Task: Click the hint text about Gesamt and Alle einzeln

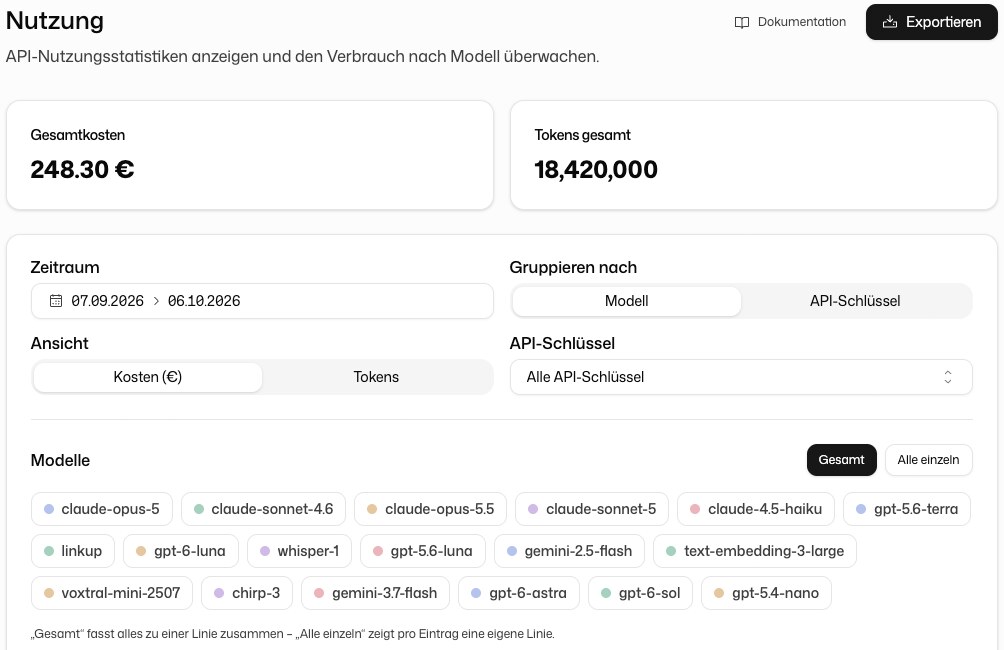Action: point(293,634)
